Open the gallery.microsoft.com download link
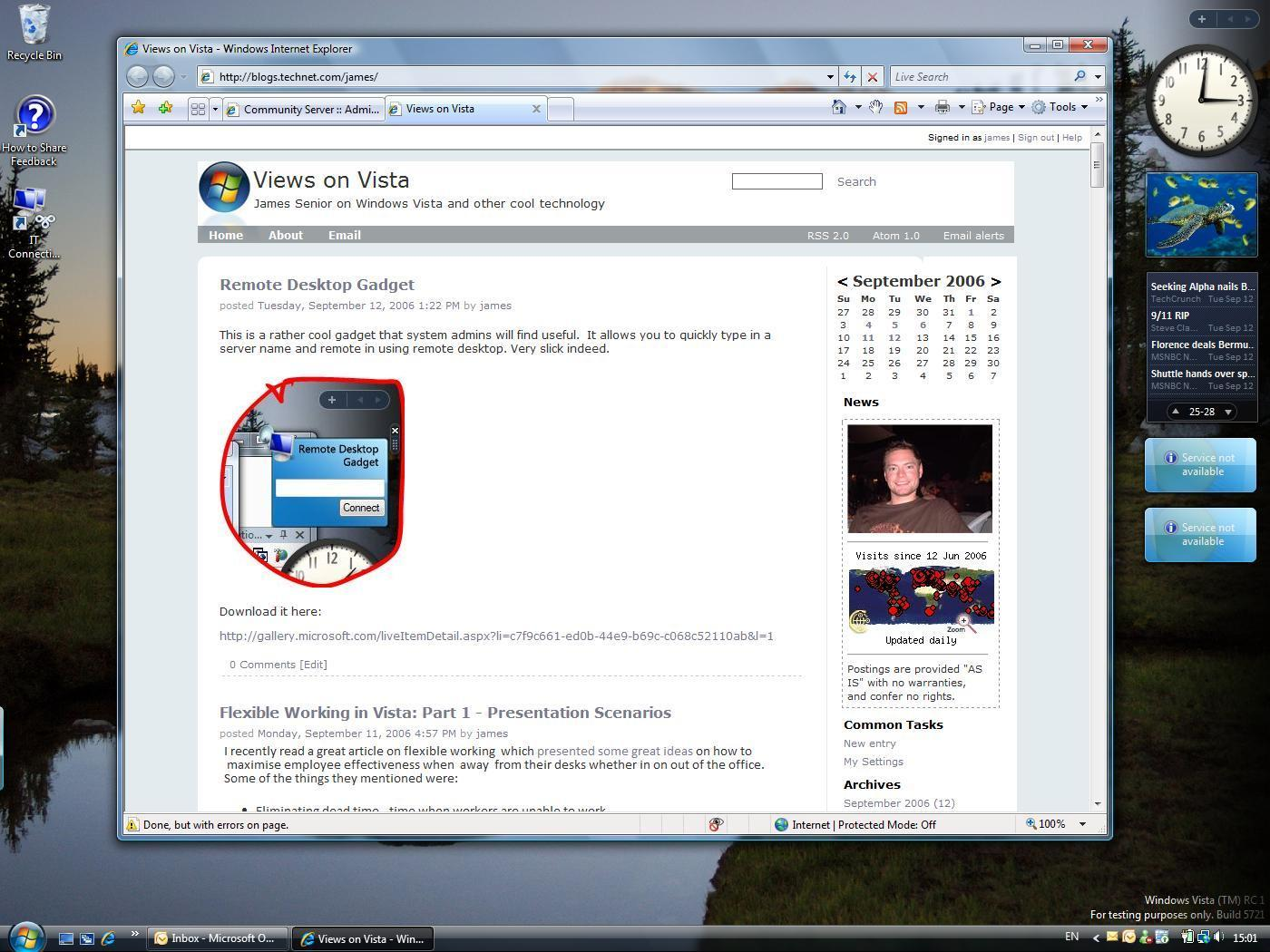1270x952 pixels. point(496,636)
